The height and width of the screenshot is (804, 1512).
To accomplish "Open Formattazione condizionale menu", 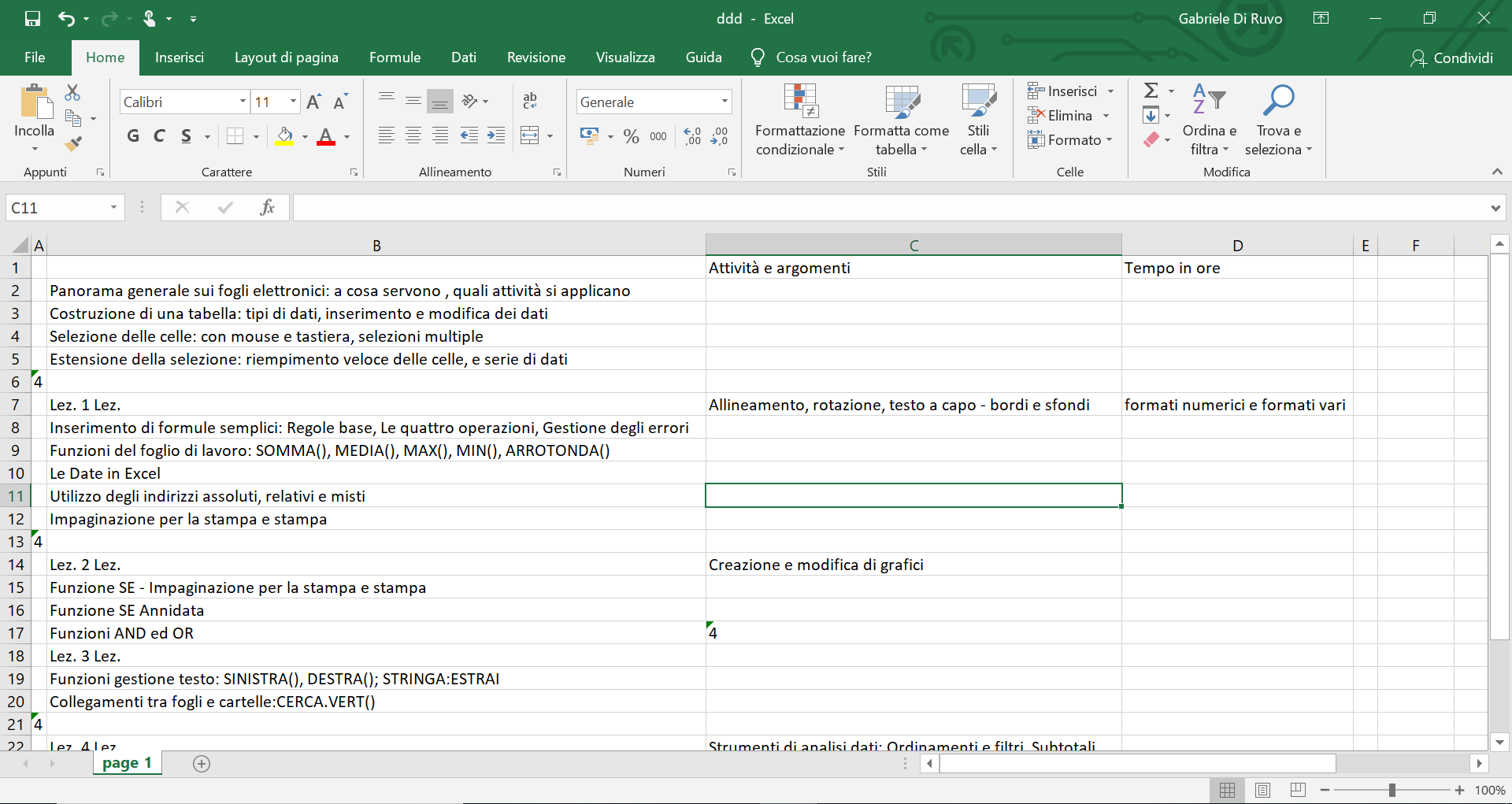I will (800, 120).
